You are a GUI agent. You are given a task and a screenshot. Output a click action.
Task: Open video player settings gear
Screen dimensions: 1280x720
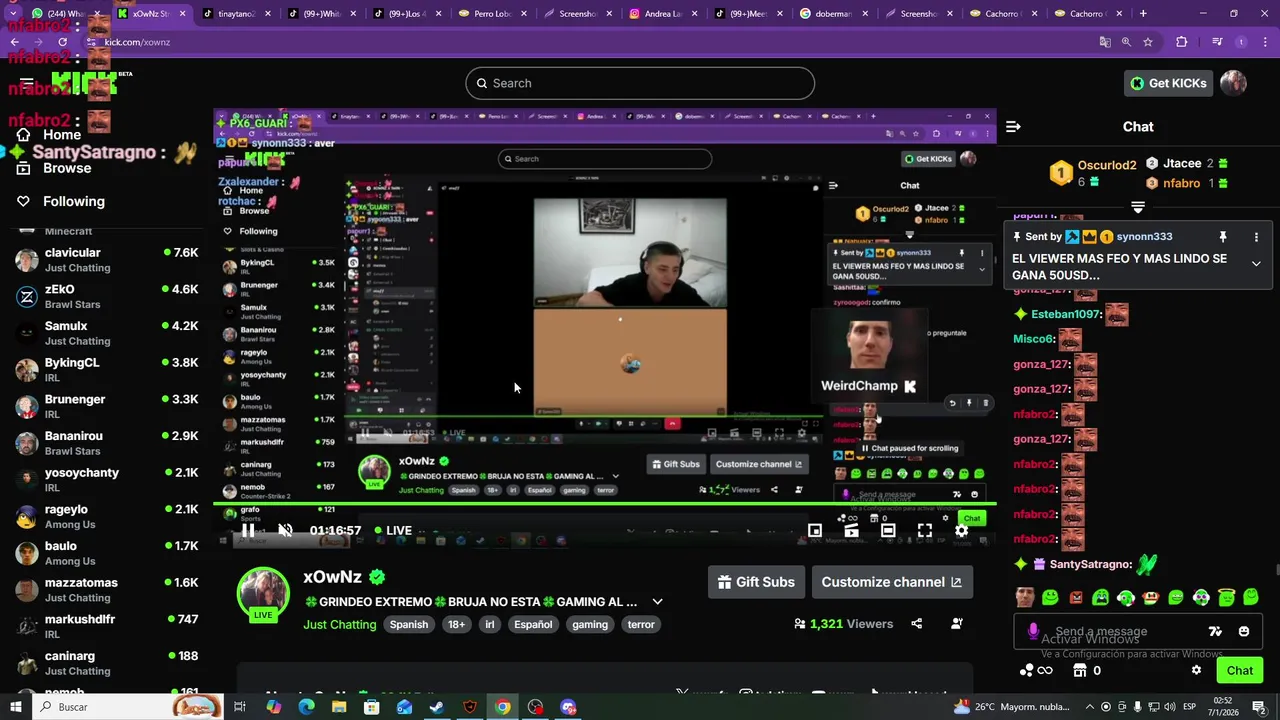[x=961, y=531]
